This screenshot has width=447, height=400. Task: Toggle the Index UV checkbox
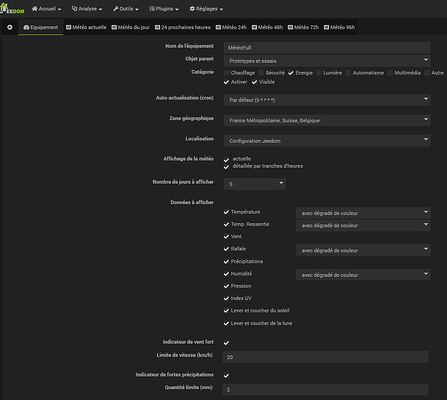pyautogui.click(x=226, y=298)
